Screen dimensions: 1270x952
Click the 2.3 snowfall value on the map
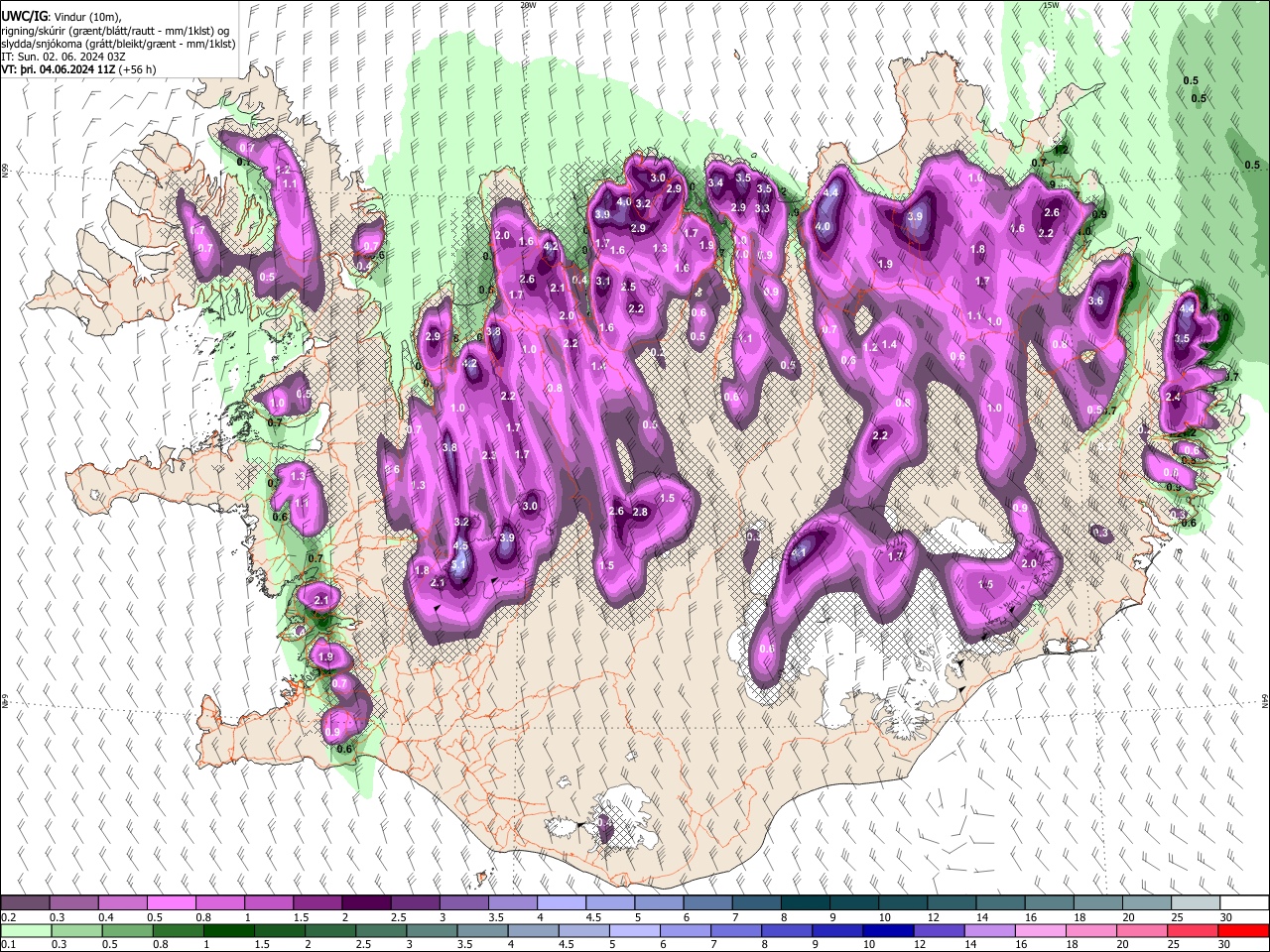coord(488,455)
